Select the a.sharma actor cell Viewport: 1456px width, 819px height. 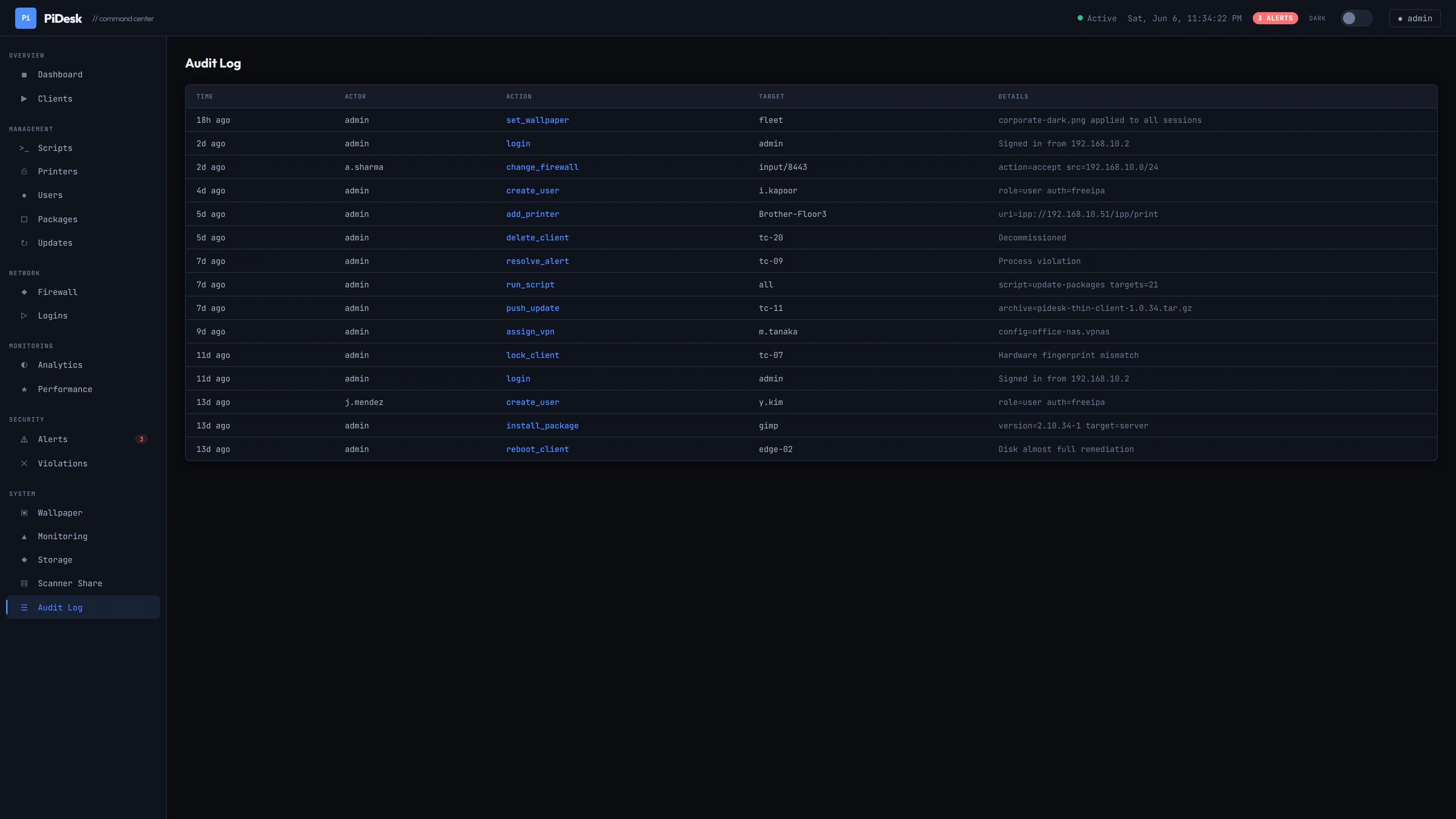[x=364, y=167]
